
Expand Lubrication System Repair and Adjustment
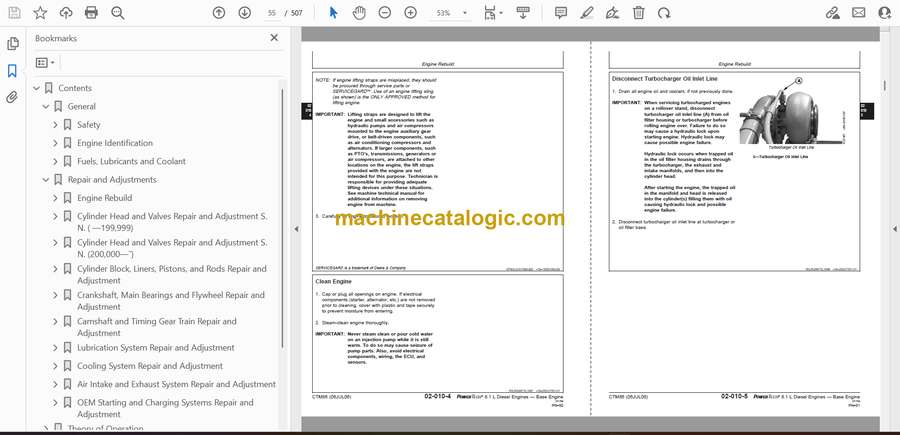point(55,348)
